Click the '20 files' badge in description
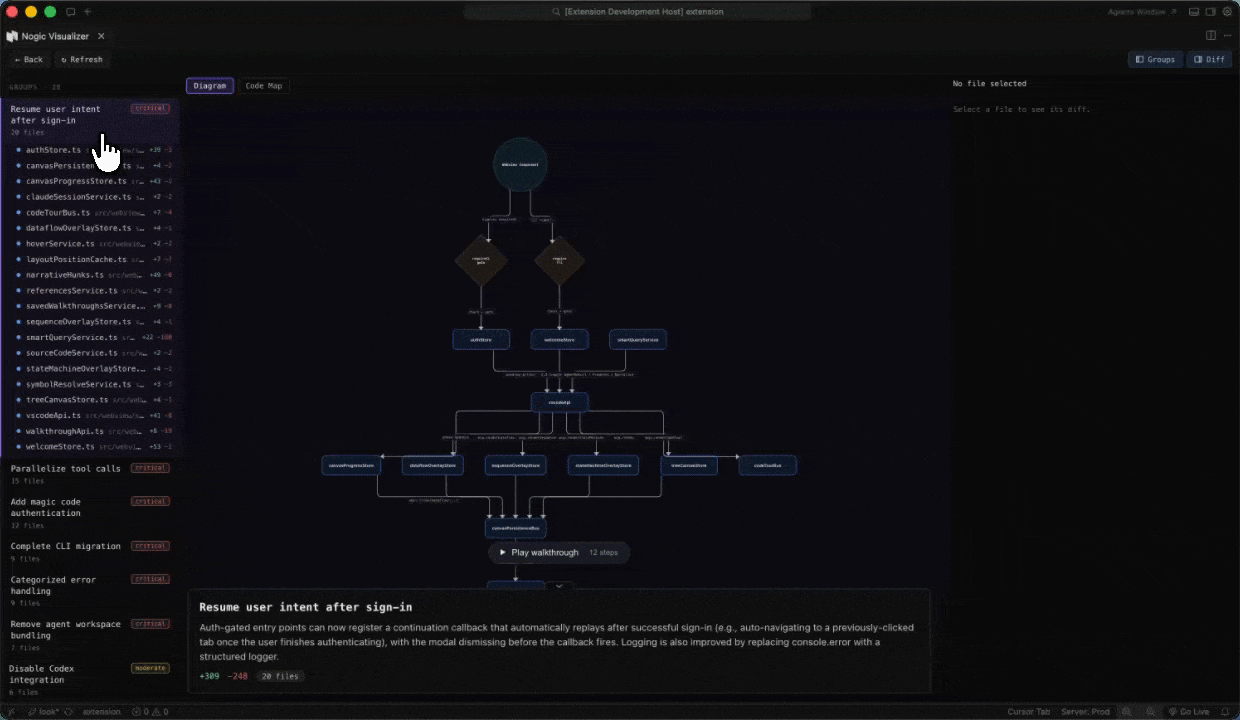1240x720 pixels. [x=280, y=676]
